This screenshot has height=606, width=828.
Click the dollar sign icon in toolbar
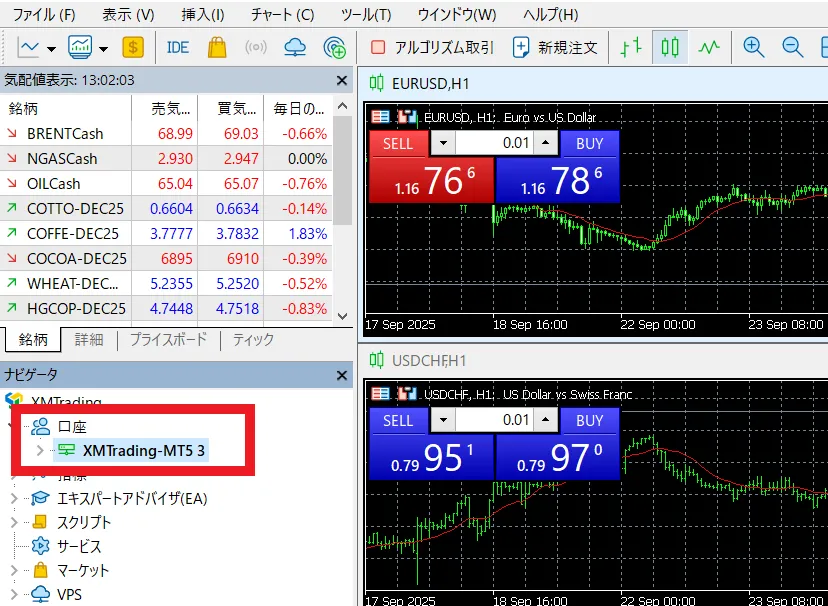tap(132, 47)
